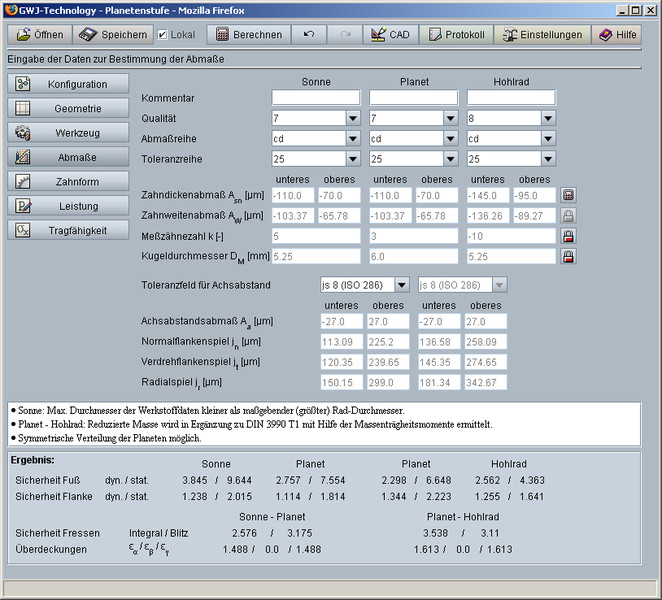Click the calculator icon beside Zahndickenabmaß row

point(569,196)
